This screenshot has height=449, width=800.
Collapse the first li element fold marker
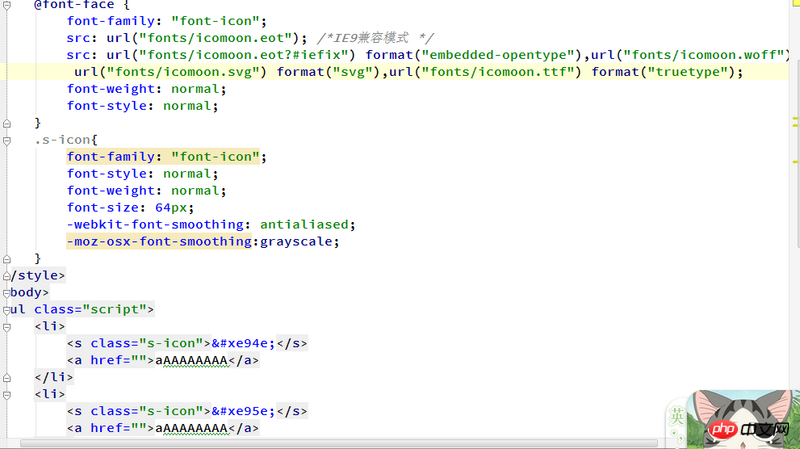(x=7, y=327)
